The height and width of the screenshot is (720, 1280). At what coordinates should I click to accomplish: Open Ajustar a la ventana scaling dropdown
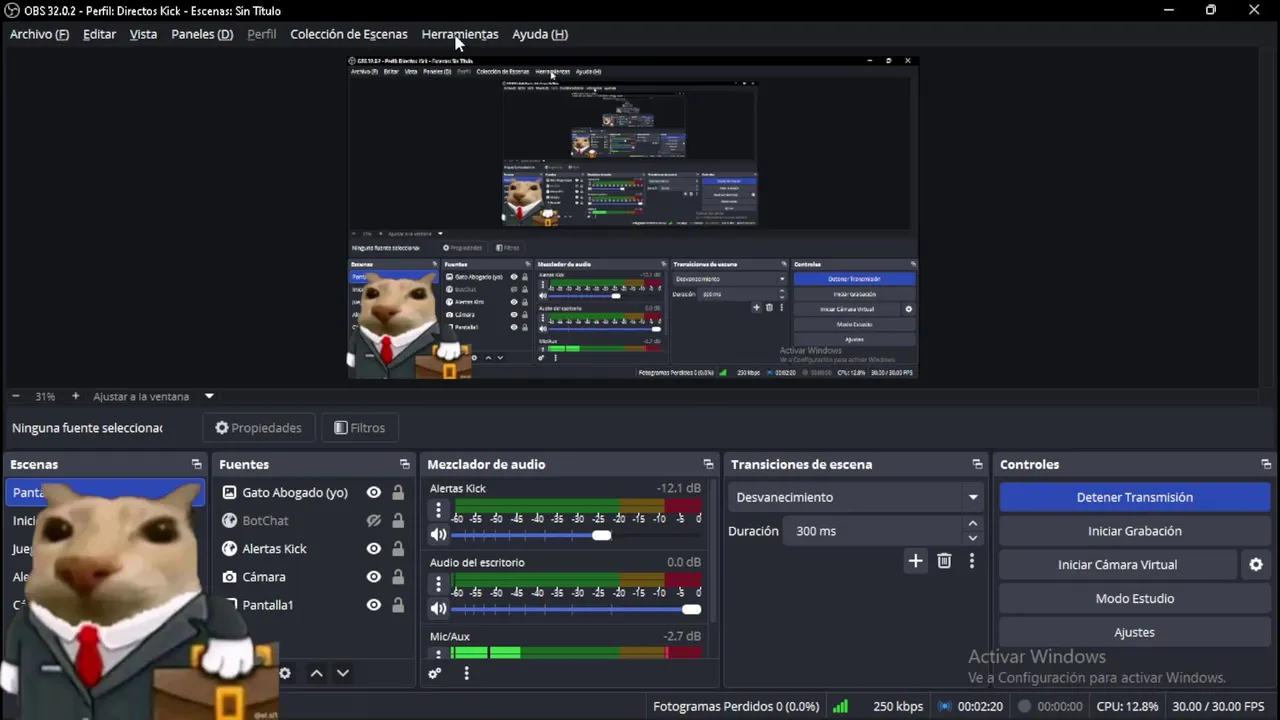click(153, 397)
